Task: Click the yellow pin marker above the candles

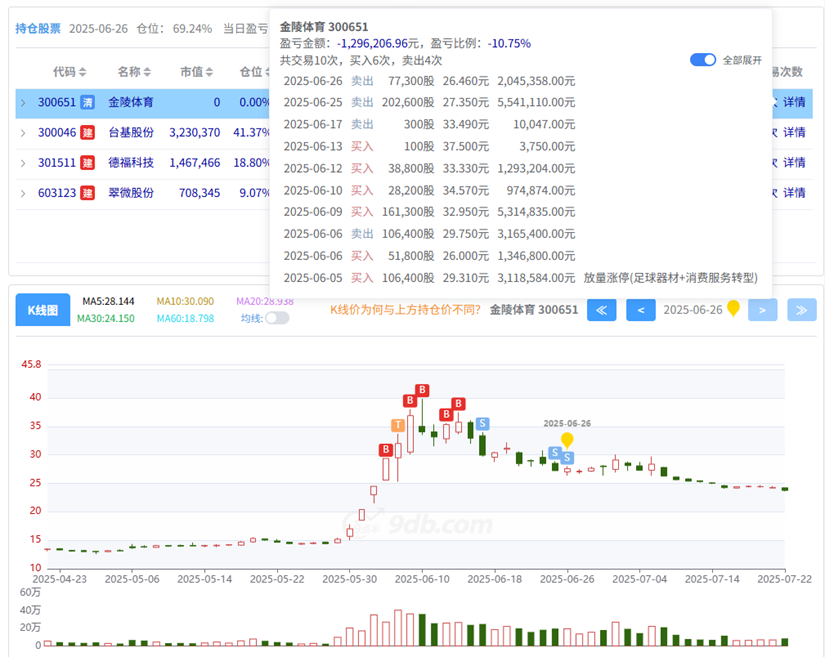Action: [567, 439]
